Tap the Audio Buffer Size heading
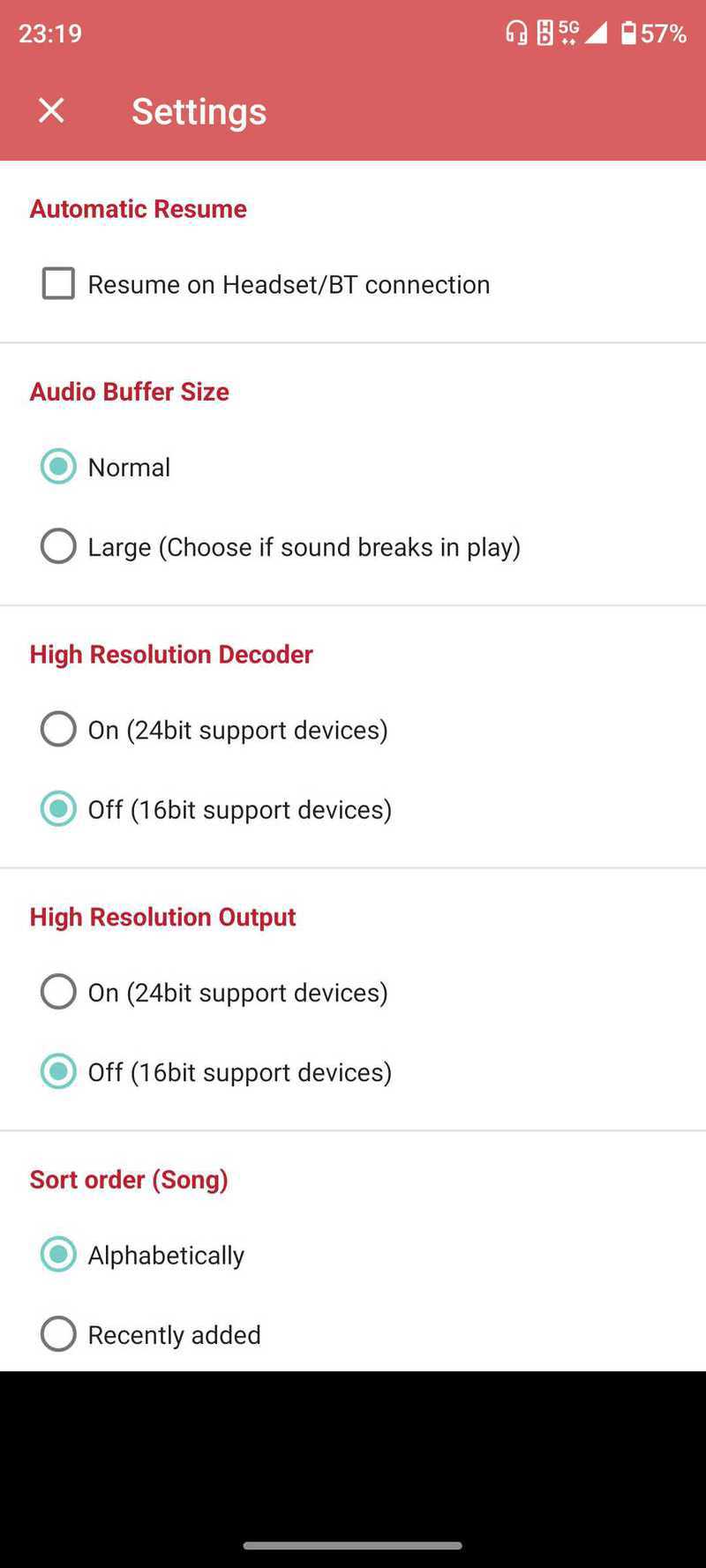 click(130, 392)
